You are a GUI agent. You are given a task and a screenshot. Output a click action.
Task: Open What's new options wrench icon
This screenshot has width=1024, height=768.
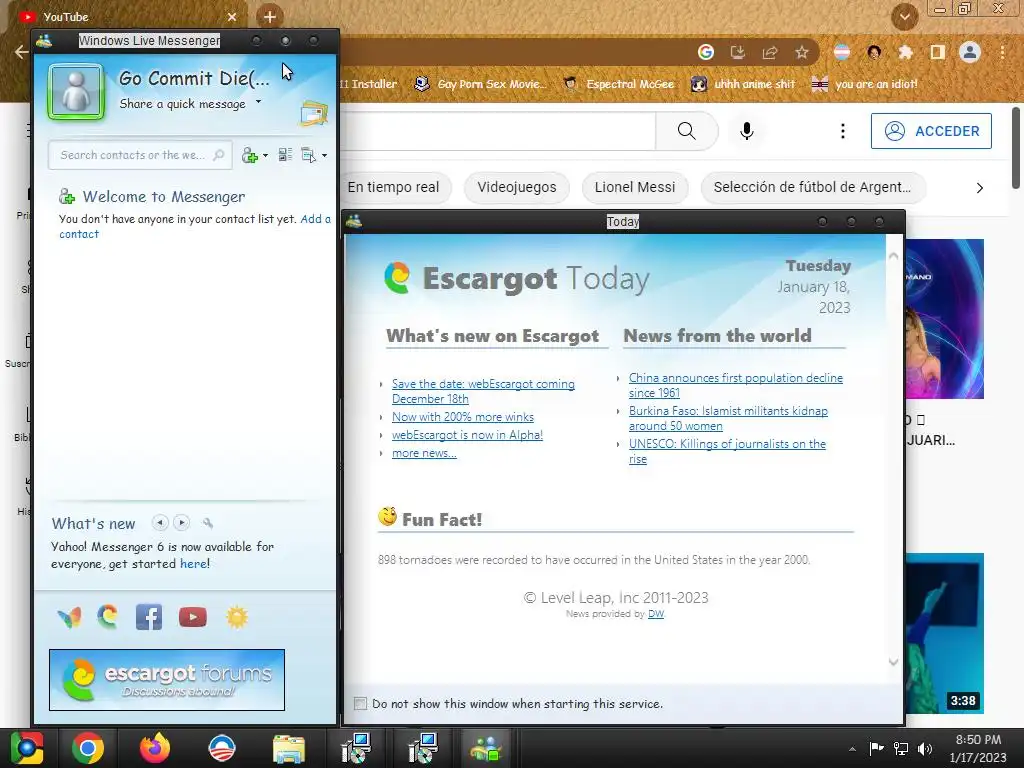[208, 522]
